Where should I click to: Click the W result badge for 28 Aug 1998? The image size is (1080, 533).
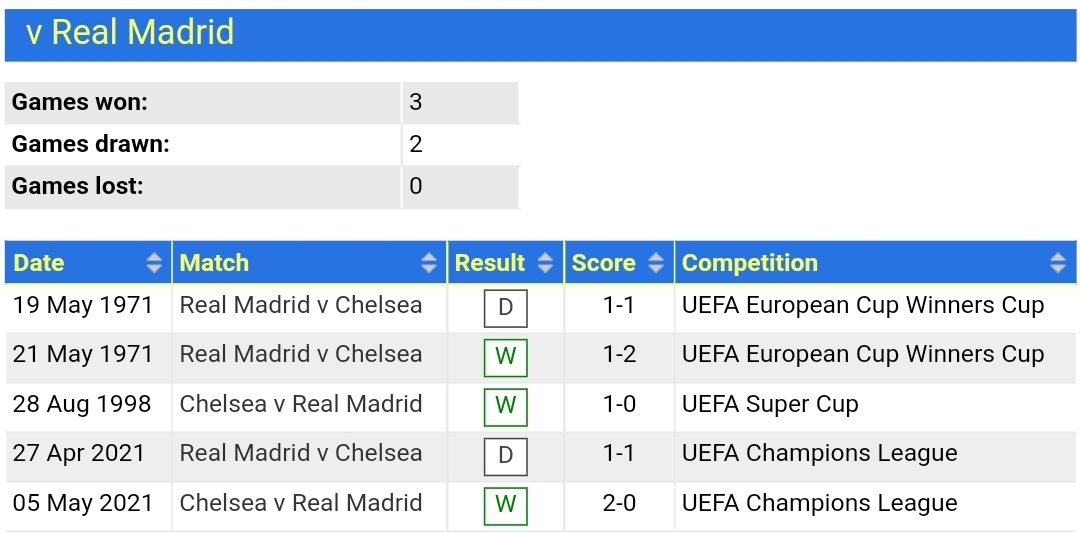(506, 407)
